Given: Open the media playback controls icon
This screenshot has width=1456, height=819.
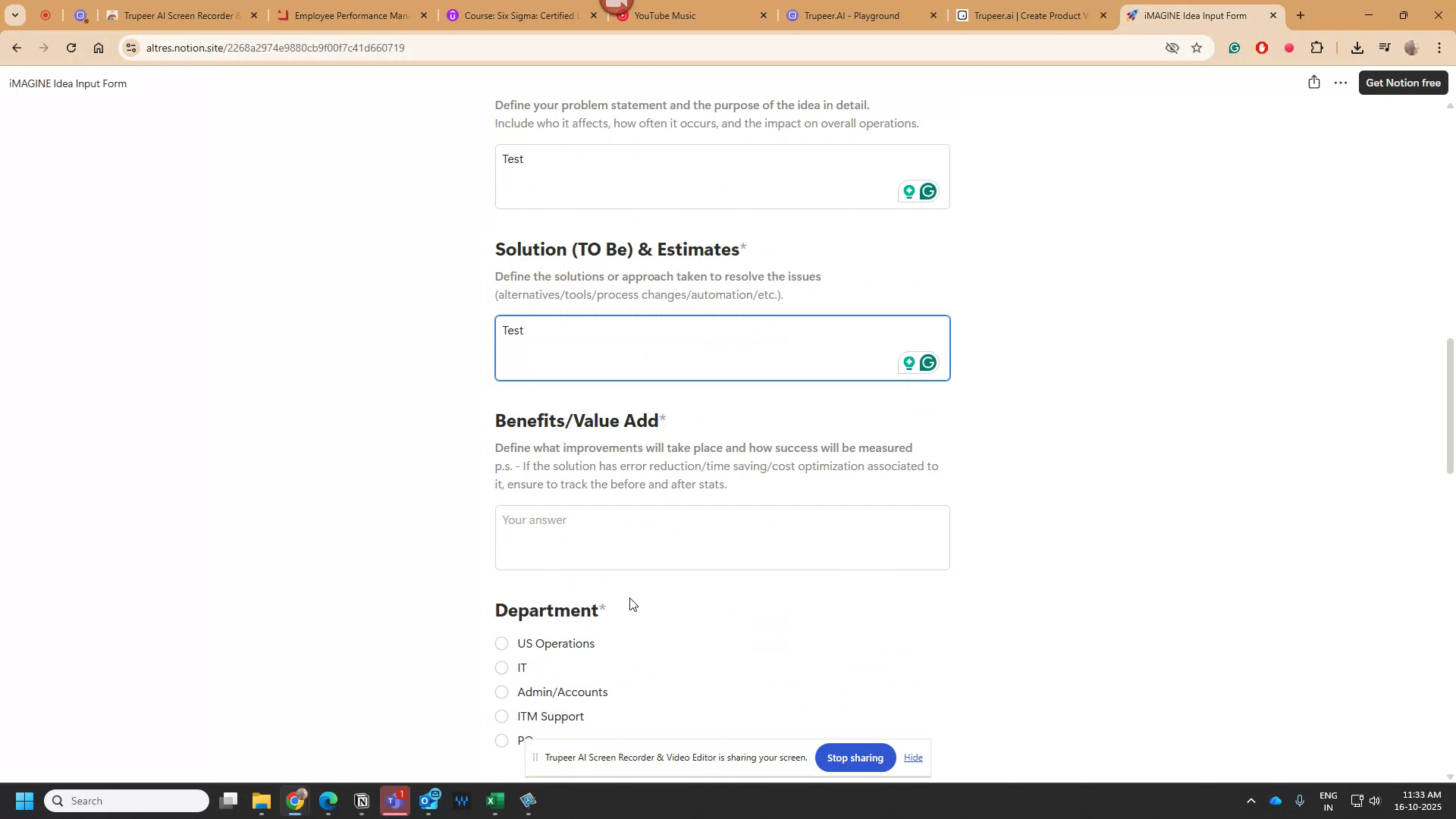Looking at the screenshot, I should [x=1385, y=48].
